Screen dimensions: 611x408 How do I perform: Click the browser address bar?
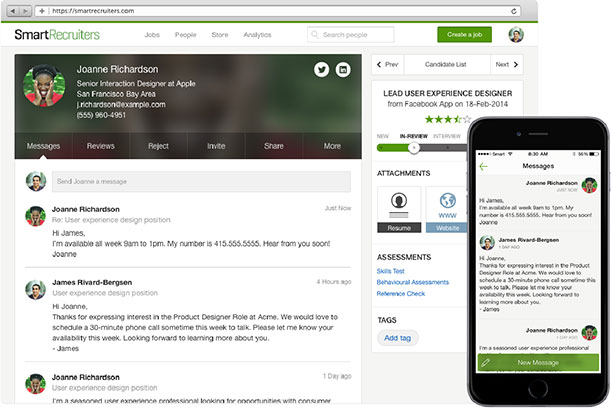(279, 11)
